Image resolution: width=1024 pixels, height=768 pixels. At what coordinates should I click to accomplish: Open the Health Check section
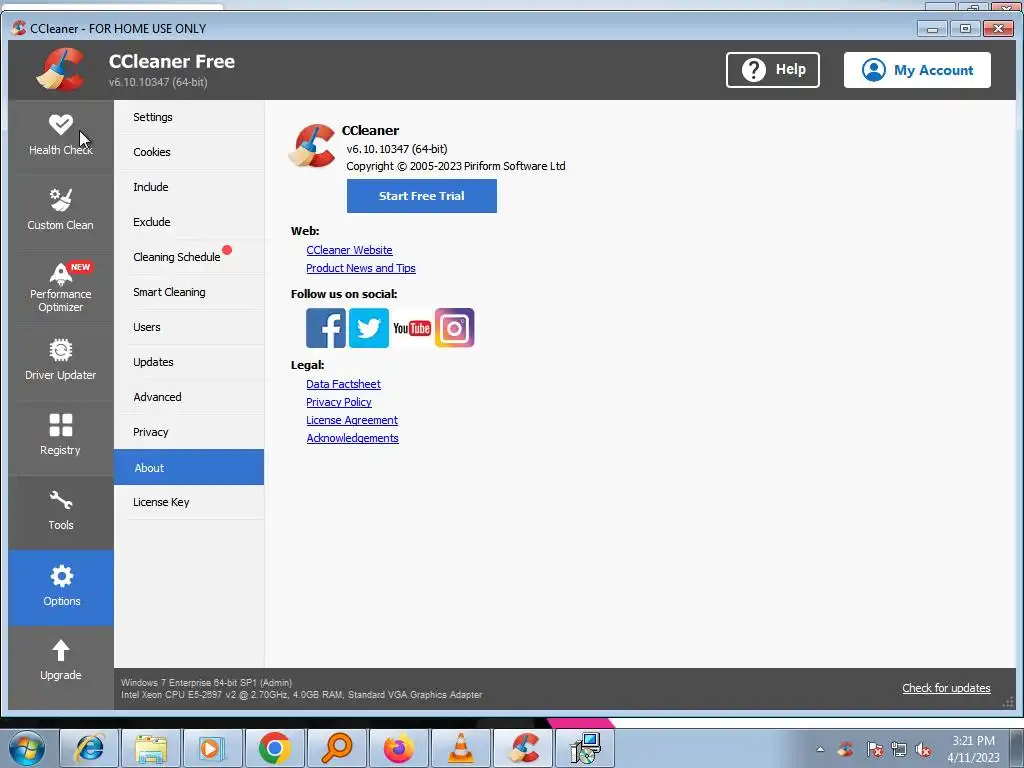click(x=61, y=136)
